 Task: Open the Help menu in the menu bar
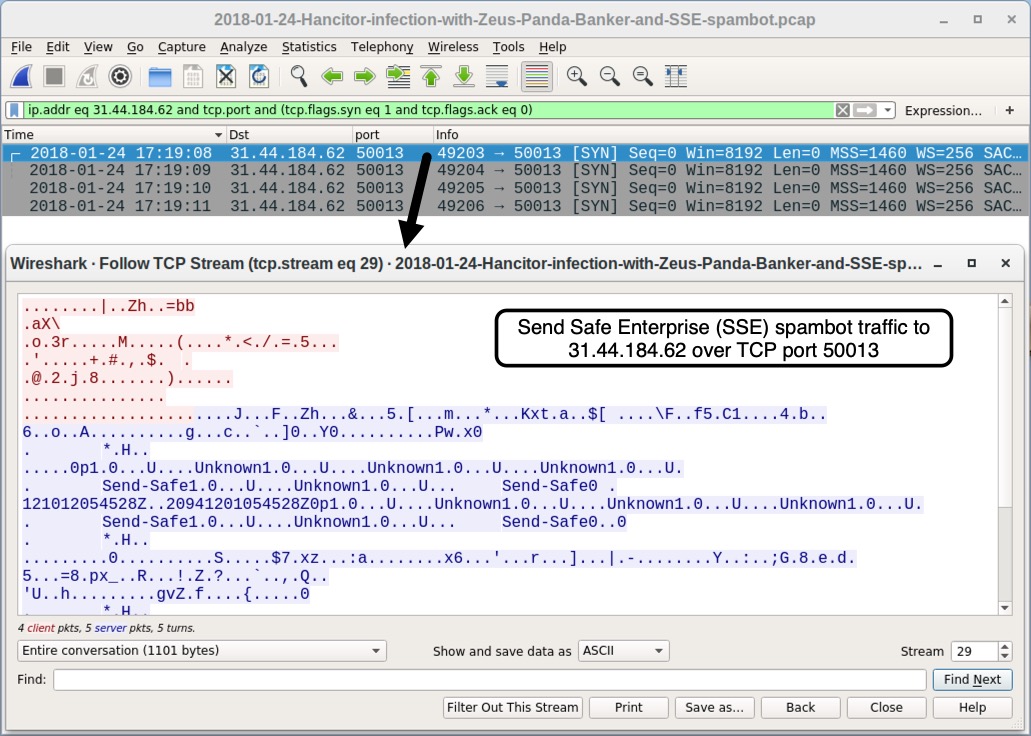(552, 47)
